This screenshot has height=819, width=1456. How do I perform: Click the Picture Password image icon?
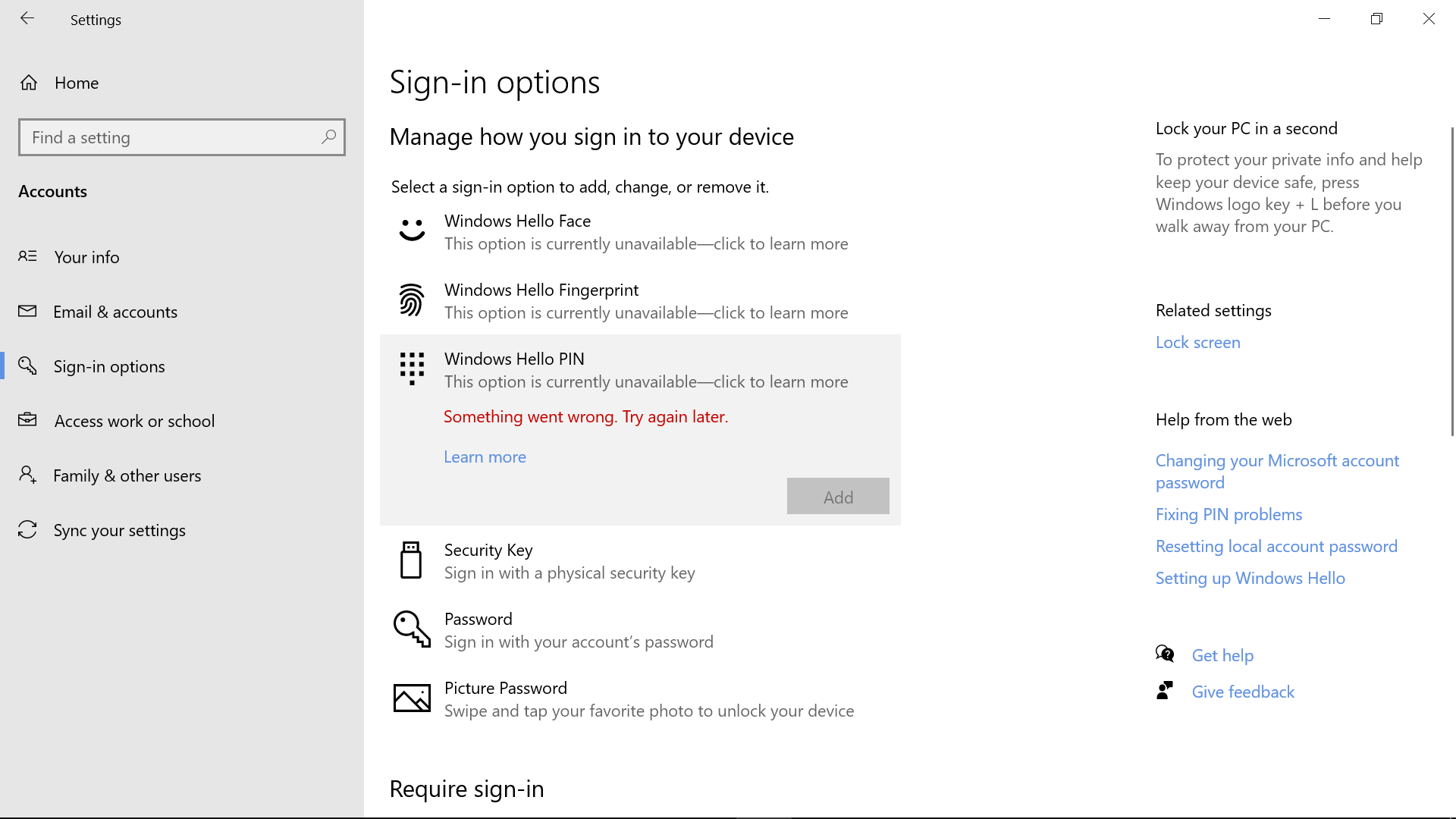click(412, 698)
